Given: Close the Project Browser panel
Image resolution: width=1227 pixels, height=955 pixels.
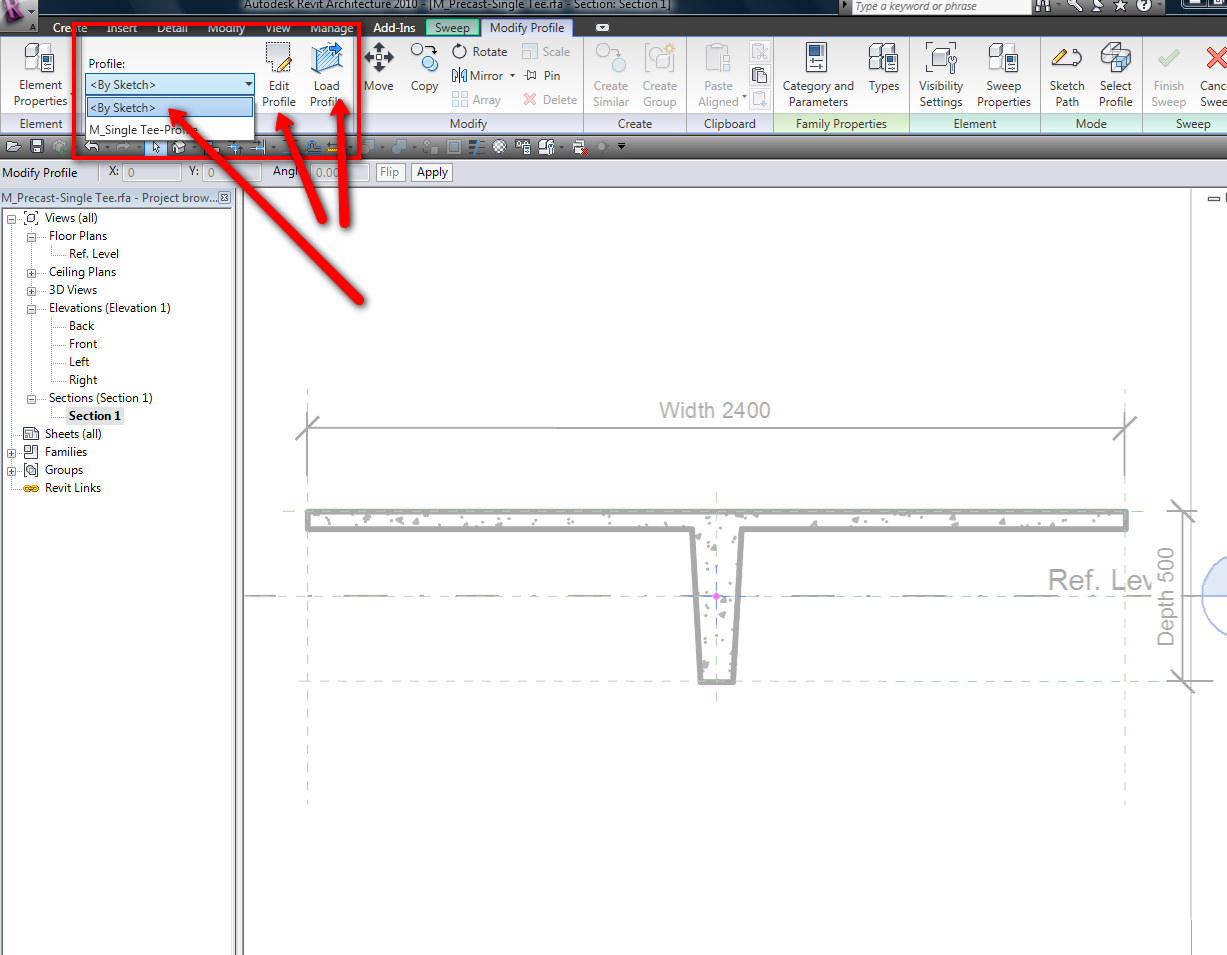Looking at the screenshot, I should (225, 198).
